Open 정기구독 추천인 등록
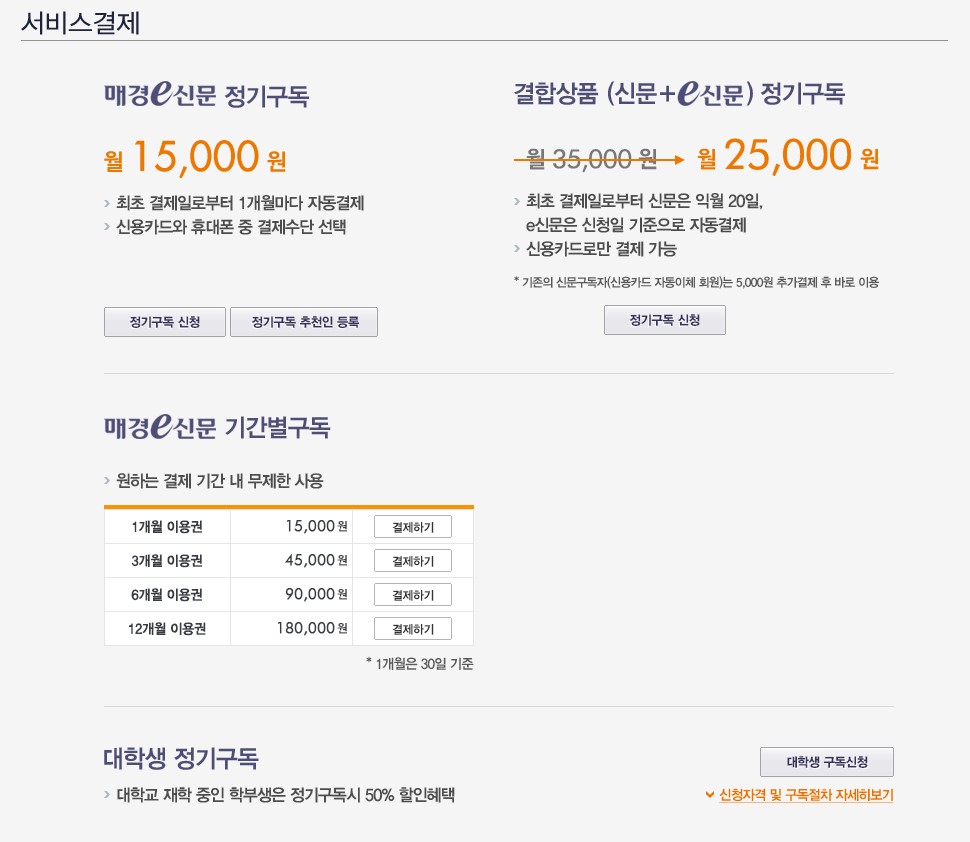970x842 pixels. (x=304, y=321)
